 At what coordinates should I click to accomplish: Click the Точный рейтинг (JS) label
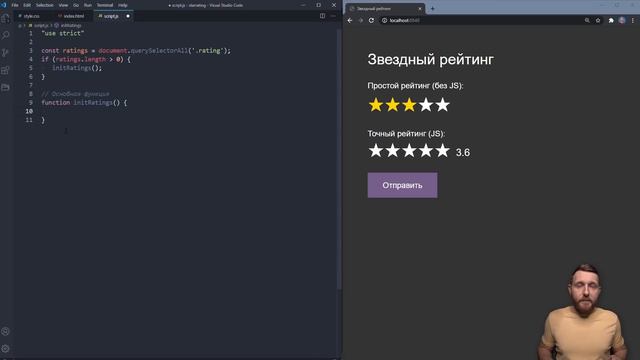click(x=406, y=133)
